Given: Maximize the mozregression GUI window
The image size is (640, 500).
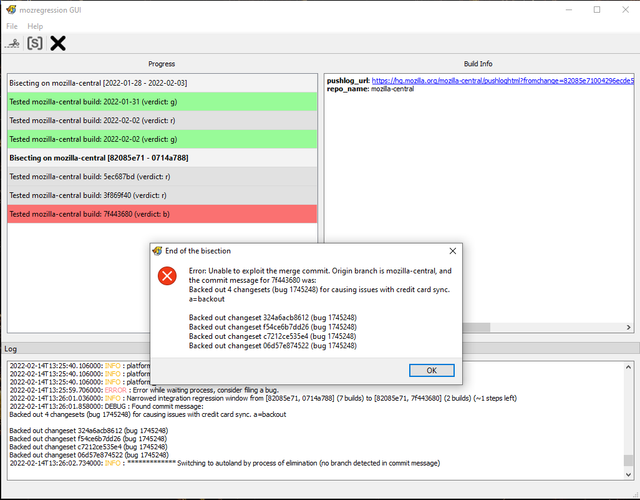Looking at the screenshot, I should pyautogui.click(x=597, y=10).
